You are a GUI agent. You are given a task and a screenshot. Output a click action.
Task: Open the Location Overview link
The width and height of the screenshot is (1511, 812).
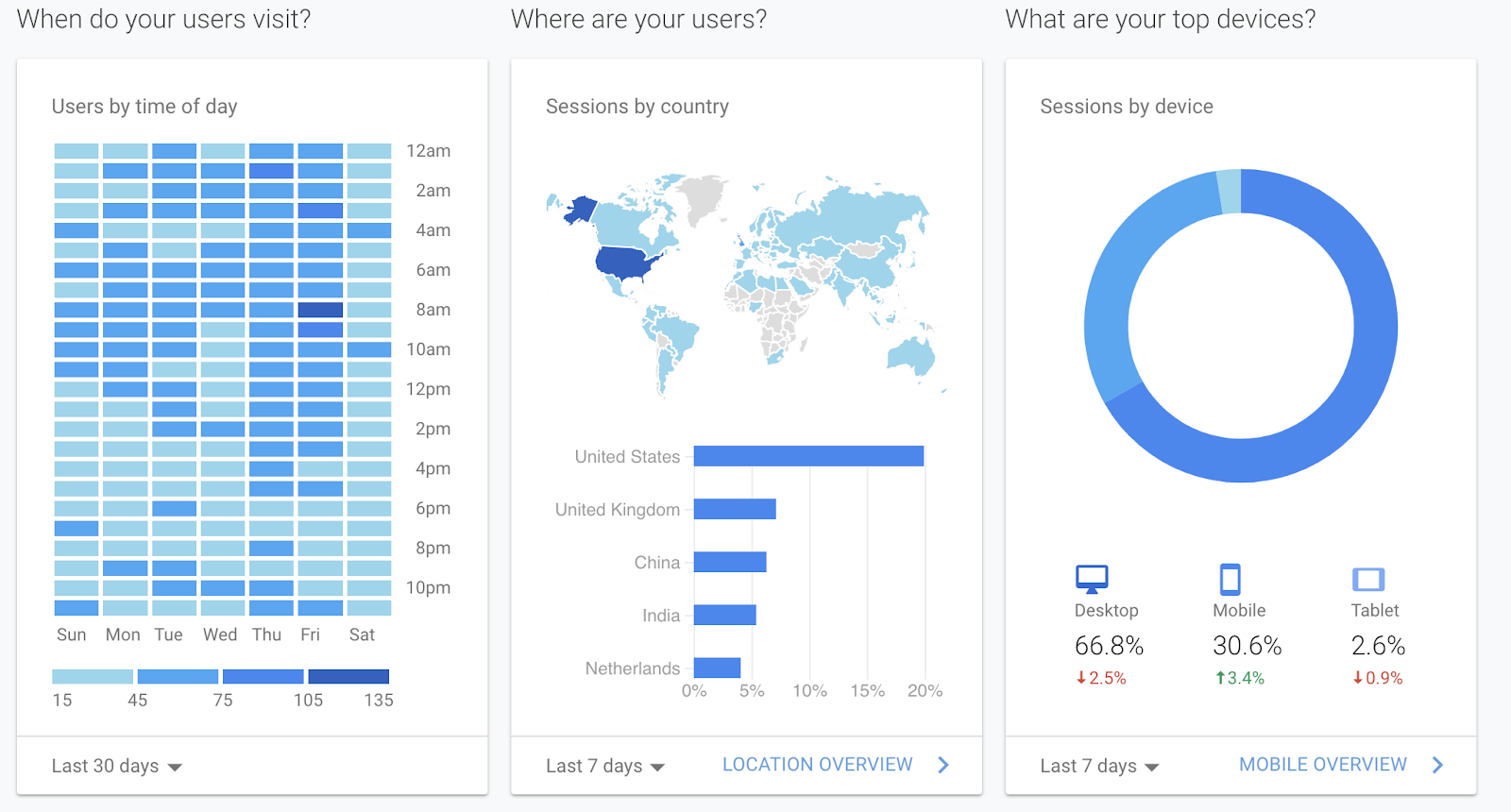point(818,765)
